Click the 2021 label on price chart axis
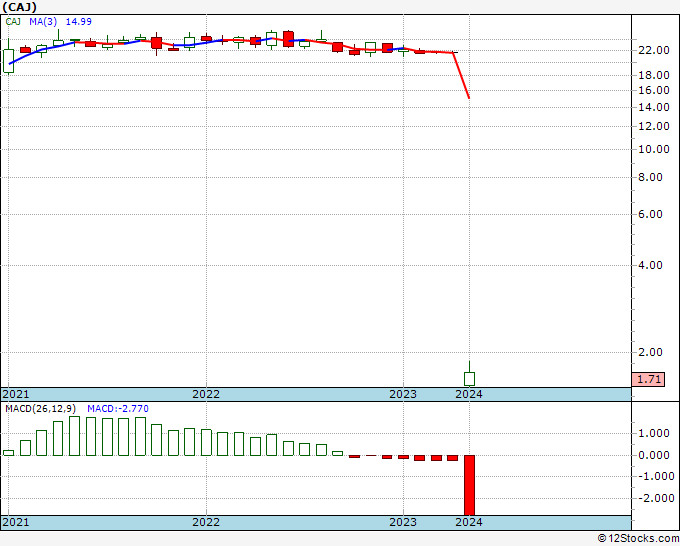This screenshot has width=680, height=546. [x=16, y=394]
